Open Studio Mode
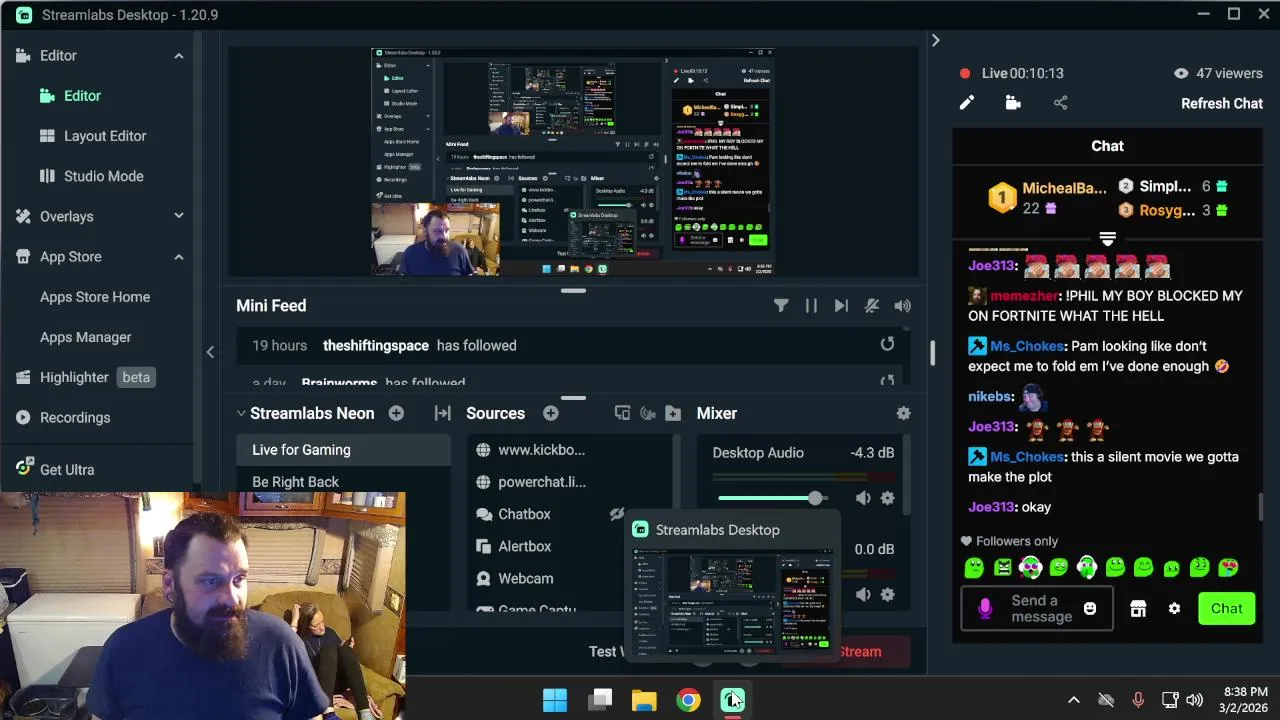This screenshot has height=720, width=1280. [104, 176]
